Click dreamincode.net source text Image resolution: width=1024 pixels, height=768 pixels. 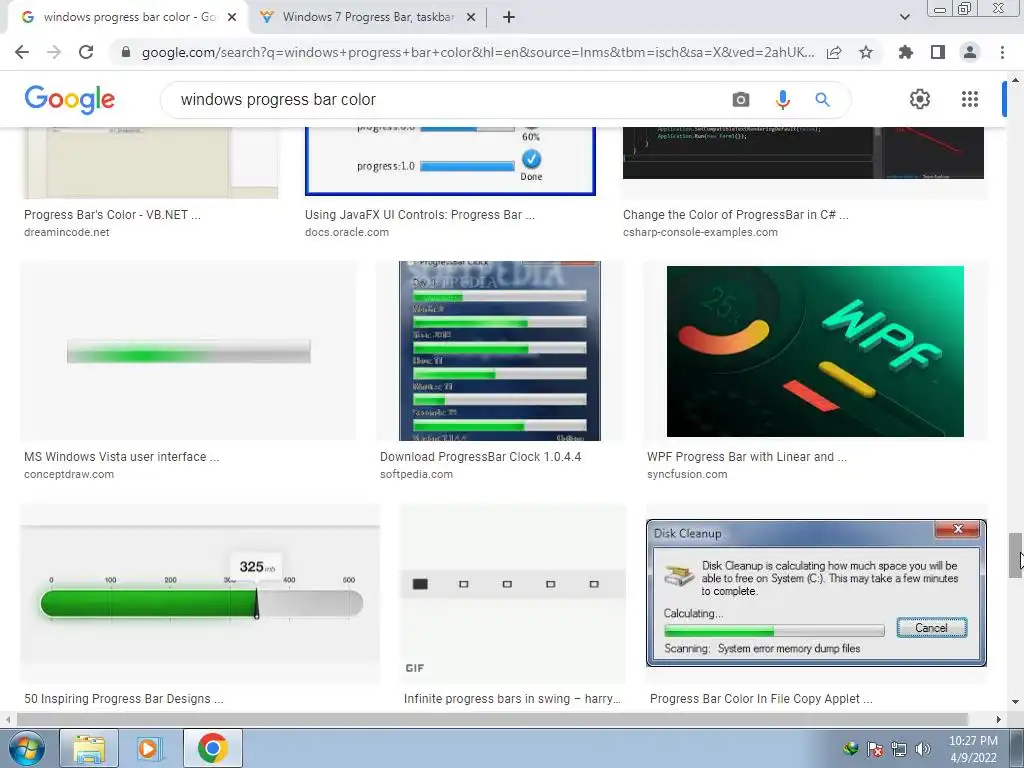(67, 232)
